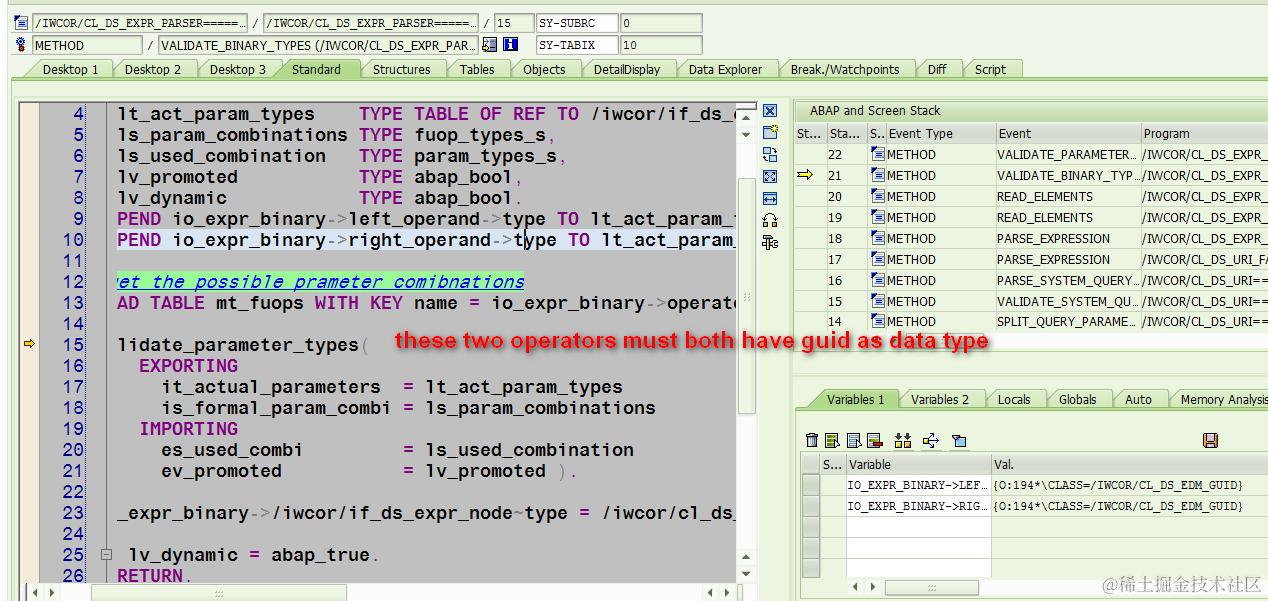1268x601 pixels.
Task: Switch to Desktop 1 tab
Action: [70, 70]
